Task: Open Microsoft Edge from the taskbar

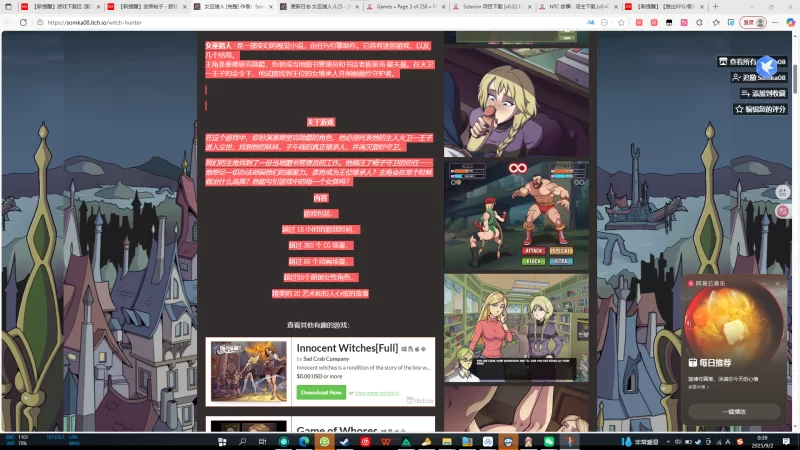Action: coord(304,442)
